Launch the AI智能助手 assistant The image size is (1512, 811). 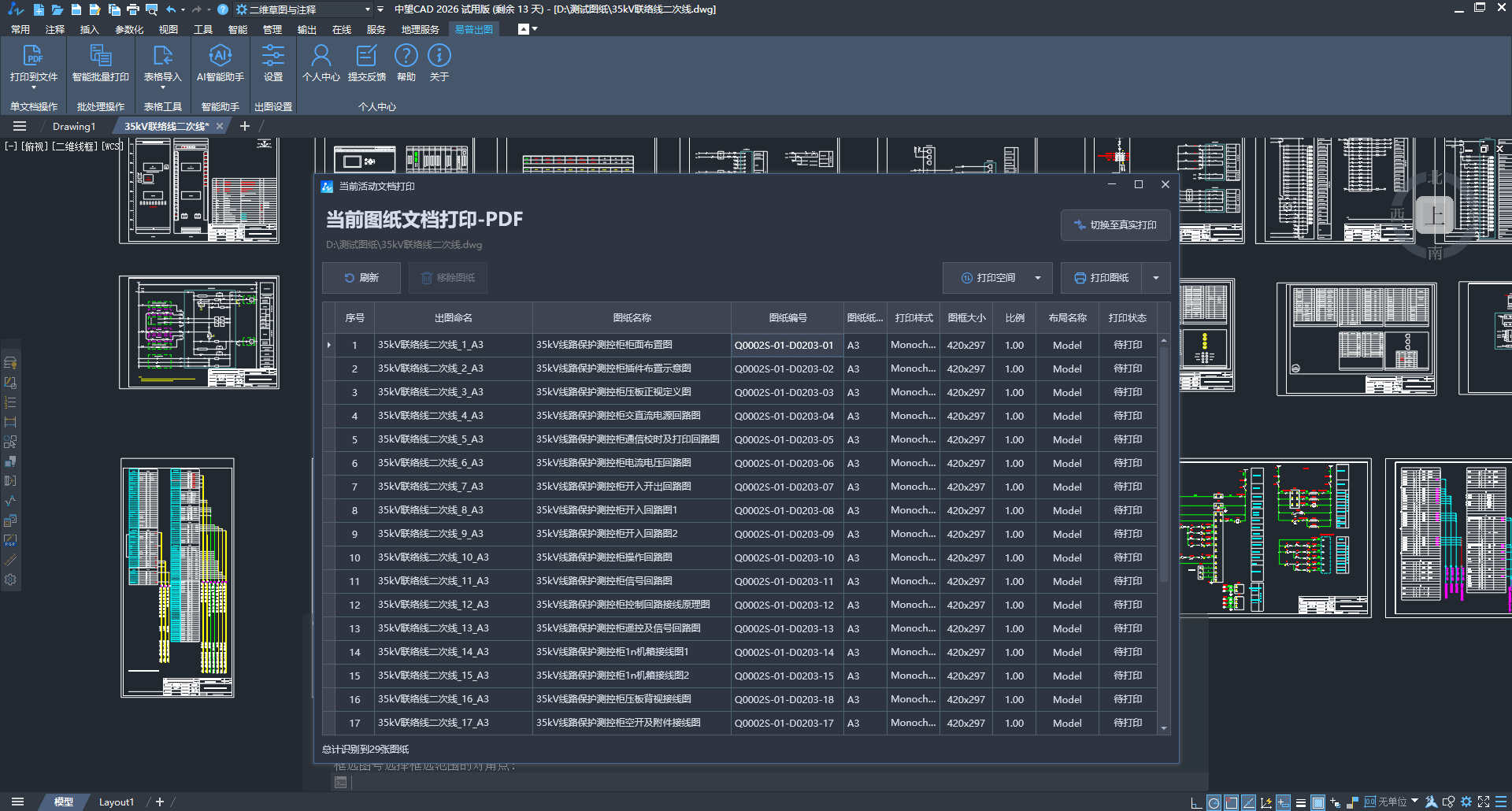click(220, 57)
